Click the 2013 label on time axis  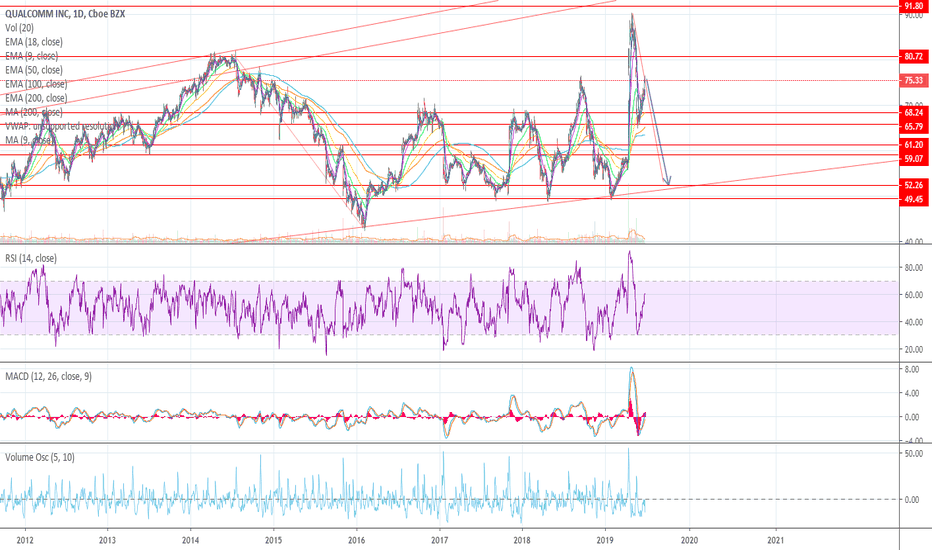[107, 540]
